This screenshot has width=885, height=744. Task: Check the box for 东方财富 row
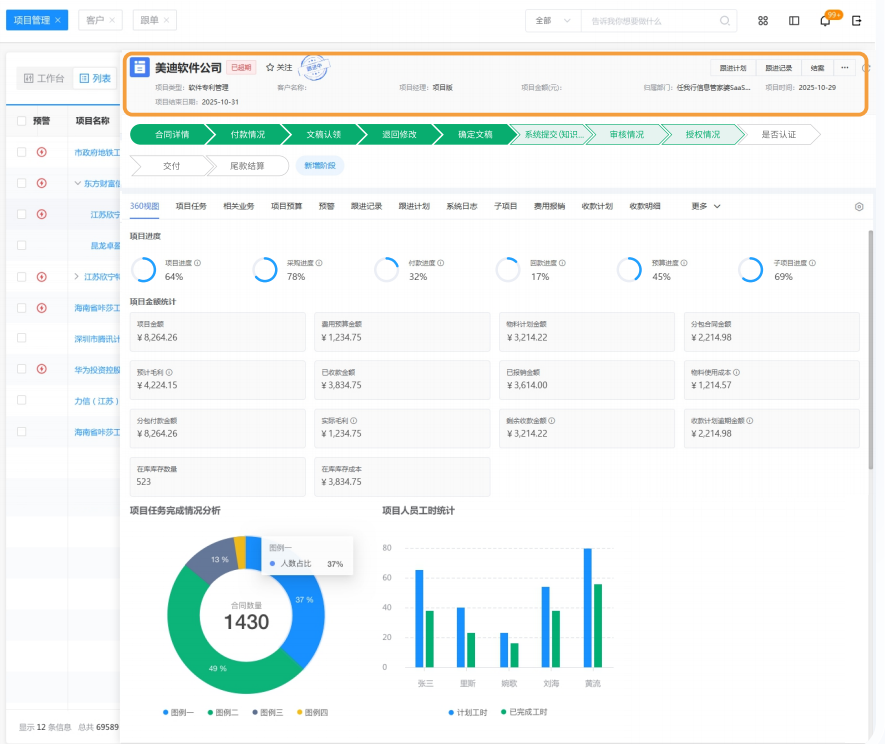[21, 183]
